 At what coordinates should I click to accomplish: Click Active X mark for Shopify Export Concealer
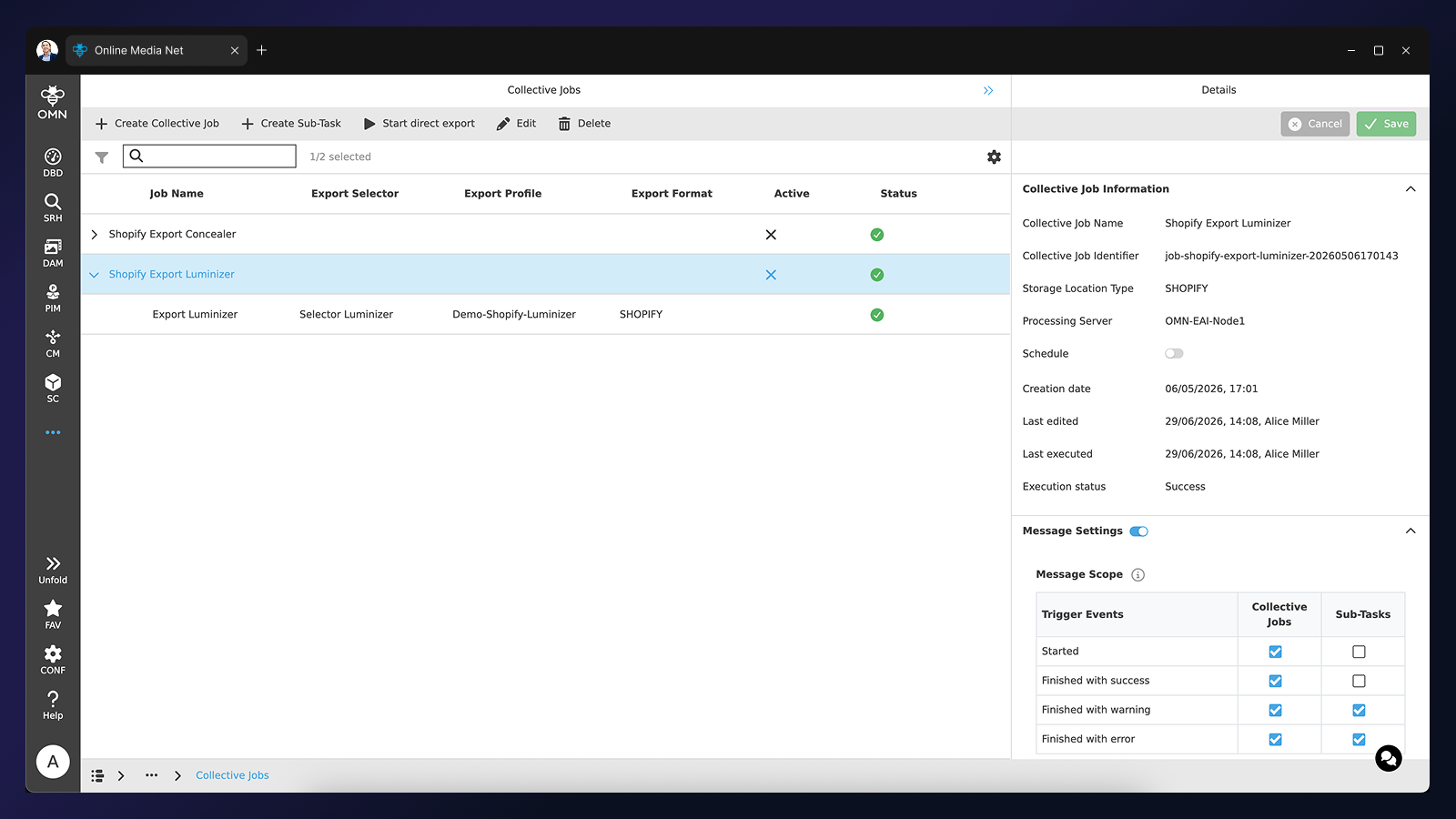tap(771, 235)
